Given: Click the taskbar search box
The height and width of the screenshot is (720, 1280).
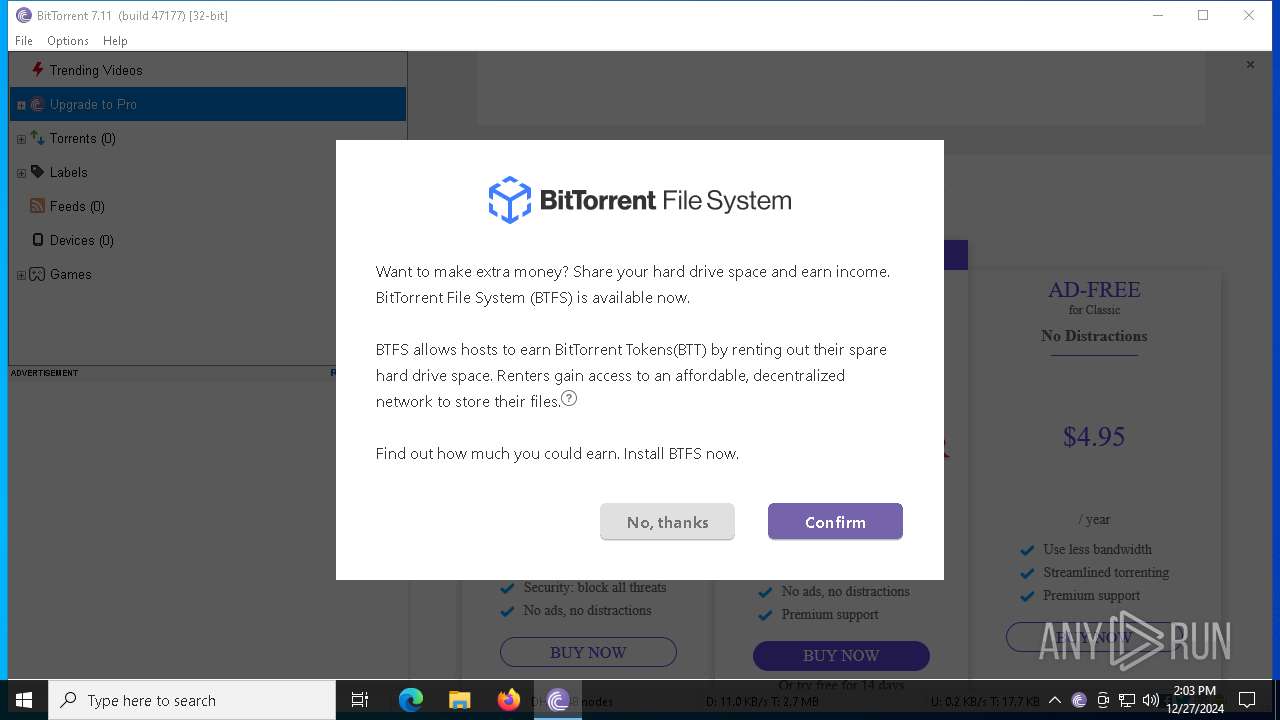Looking at the screenshot, I should [192, 700].
